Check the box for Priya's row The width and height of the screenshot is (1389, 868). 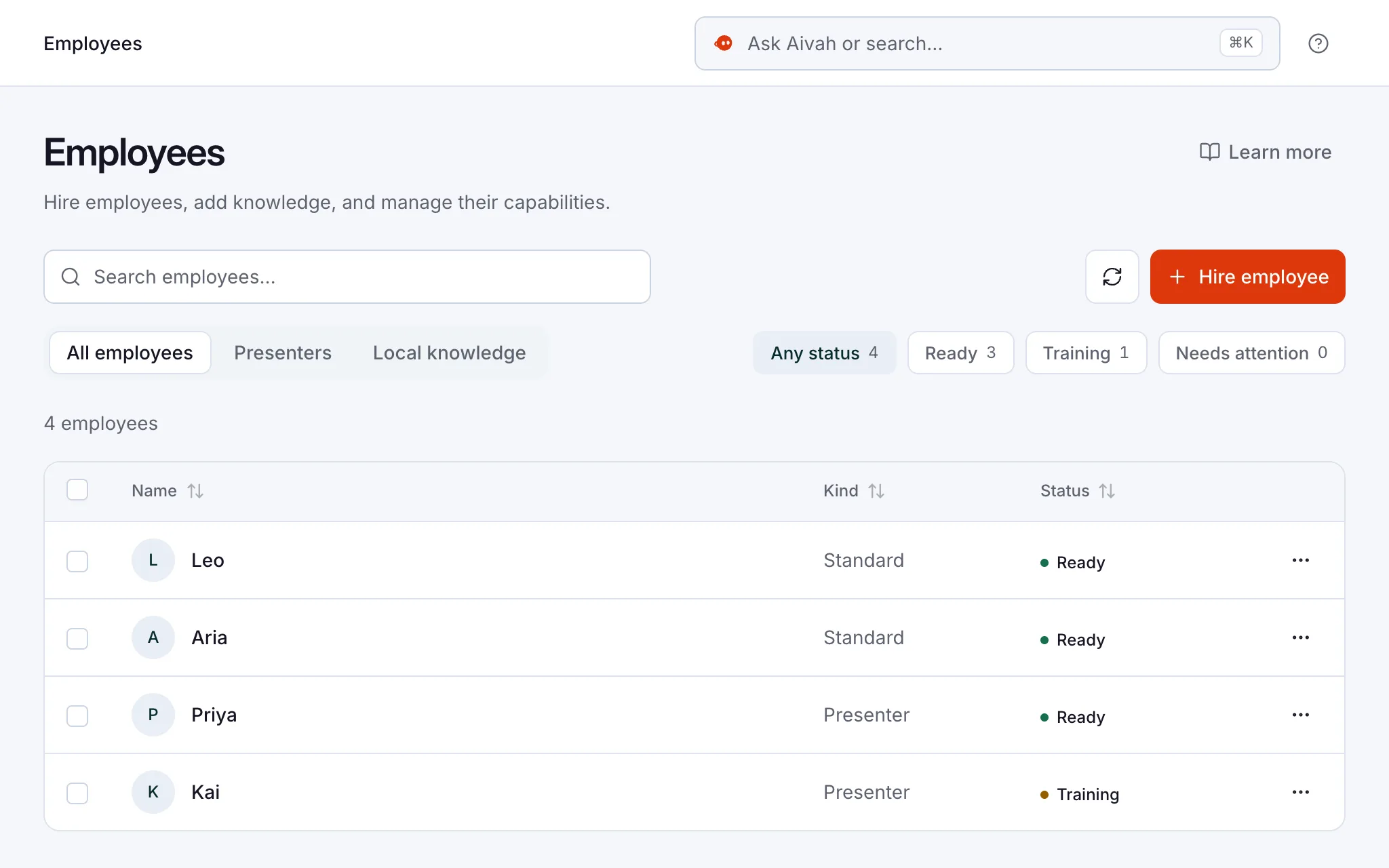coord(77,716)
